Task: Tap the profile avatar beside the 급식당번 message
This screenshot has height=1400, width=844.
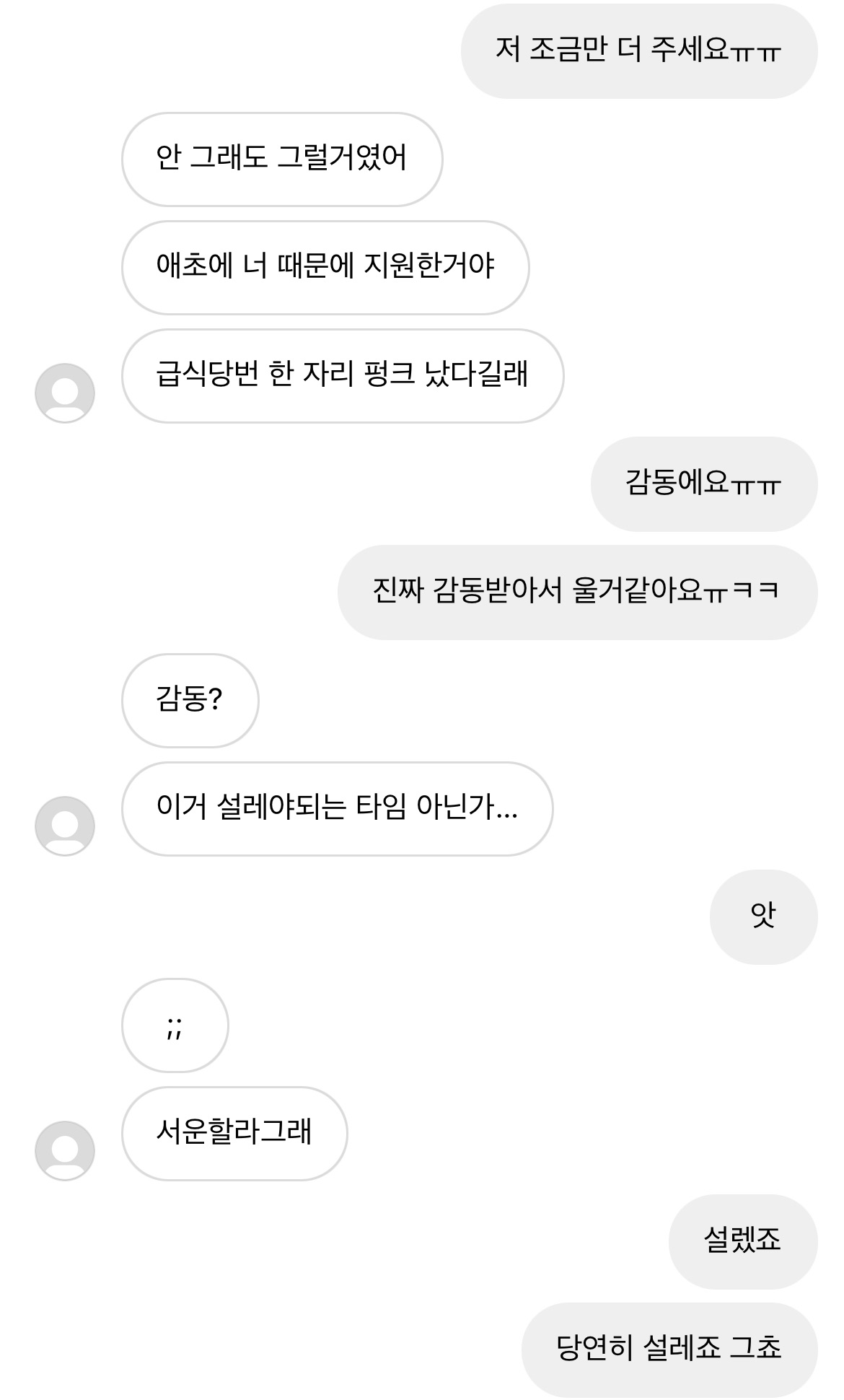Action: click(x=65, y=393)
